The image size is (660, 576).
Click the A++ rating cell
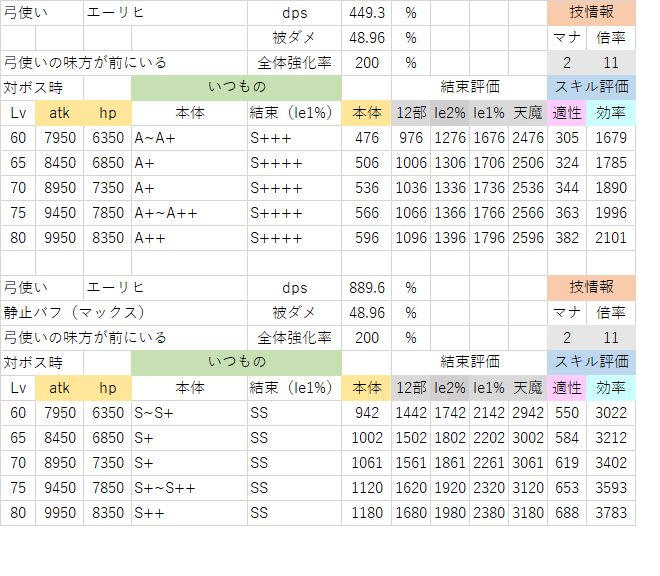pyautogui.click(x=188, y=238)
